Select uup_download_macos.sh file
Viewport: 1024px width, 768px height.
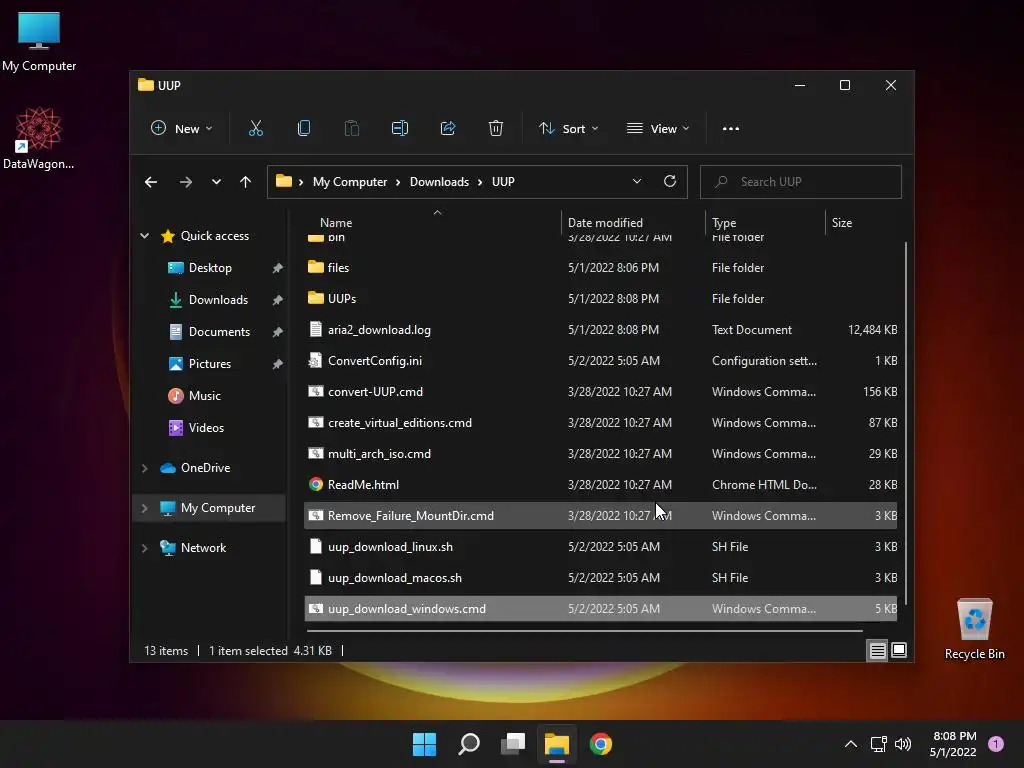tap(600, 578)
